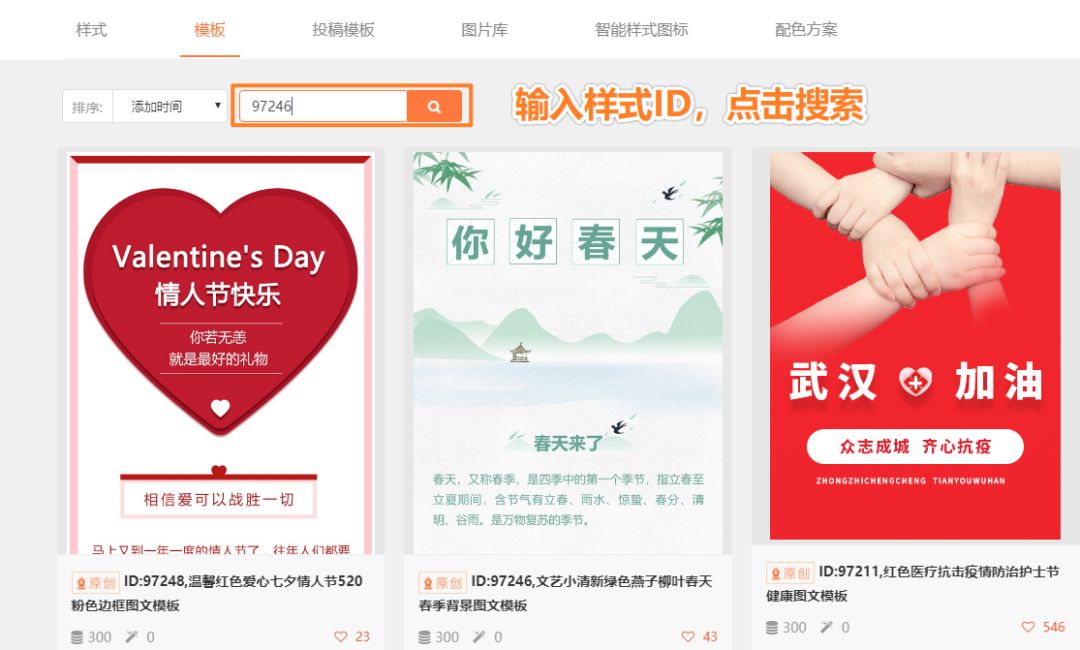Click heart icon on Valentine template ID:97248
Image resolution: width=1080 pixels, height=650 pixels.
[x=340, y=636]
